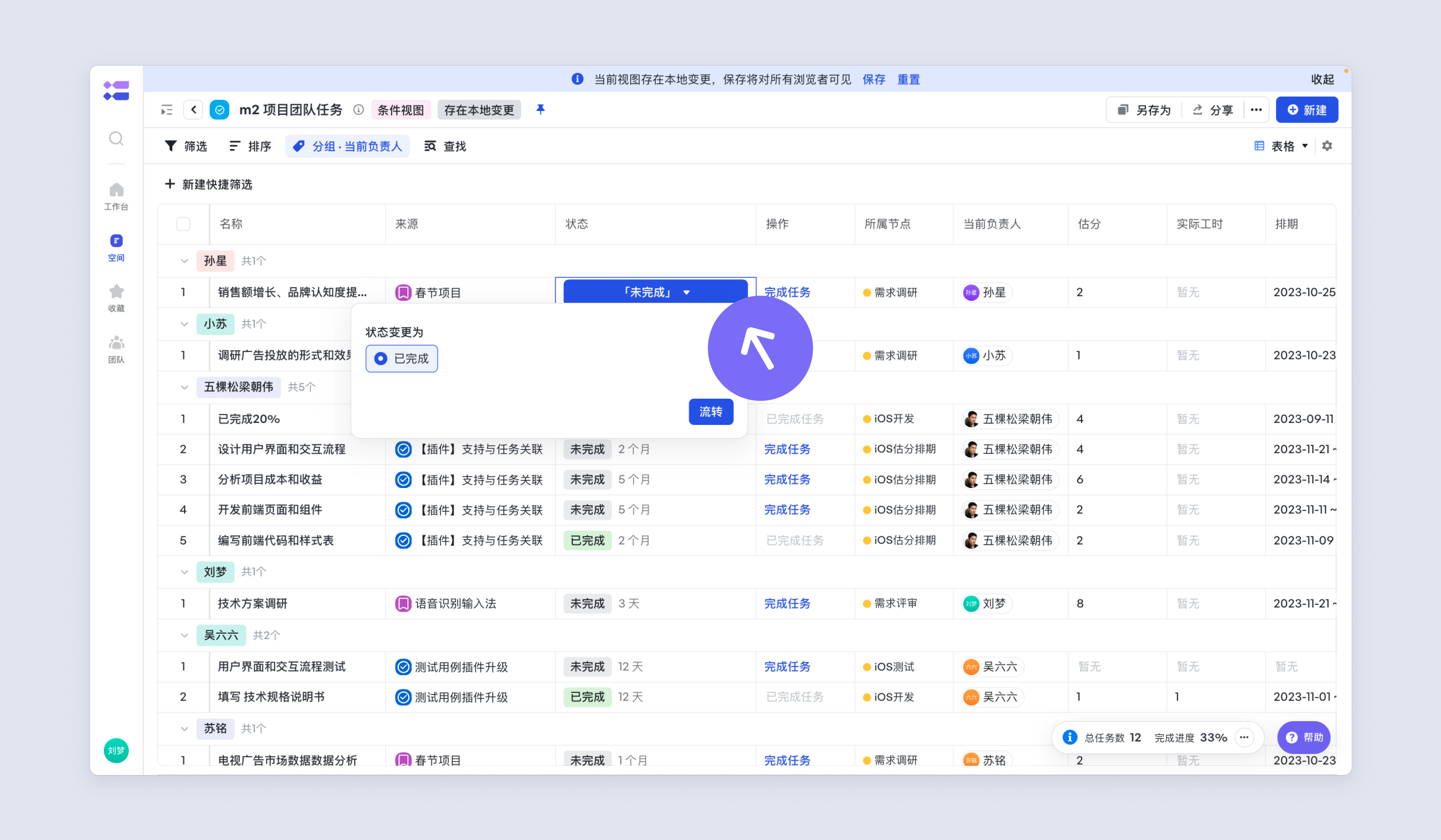Click 语音识别输入法 source icon
1441x840 pixels.
click(403, 604)
